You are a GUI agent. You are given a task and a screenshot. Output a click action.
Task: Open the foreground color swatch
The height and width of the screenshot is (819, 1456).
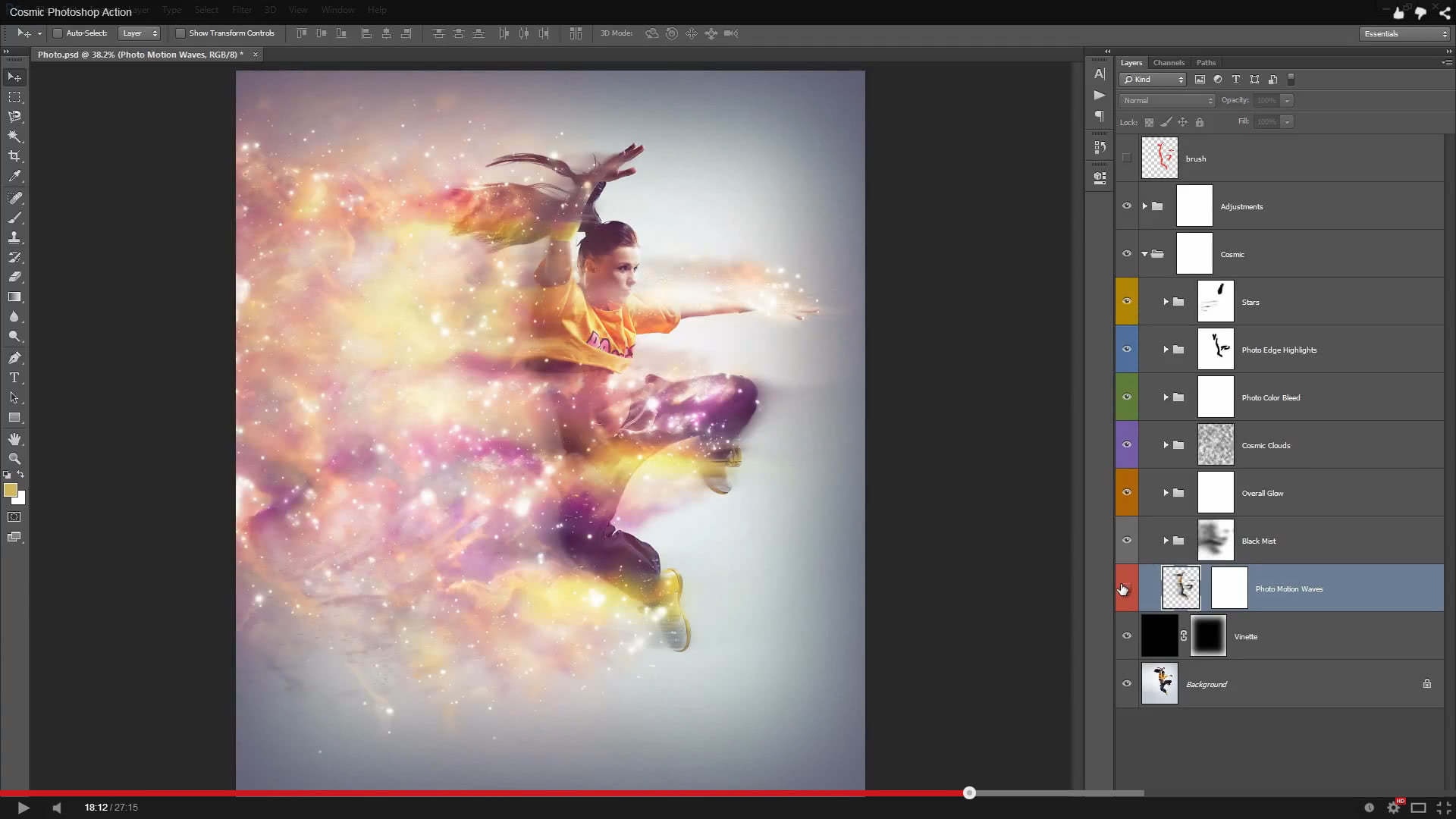10,491
